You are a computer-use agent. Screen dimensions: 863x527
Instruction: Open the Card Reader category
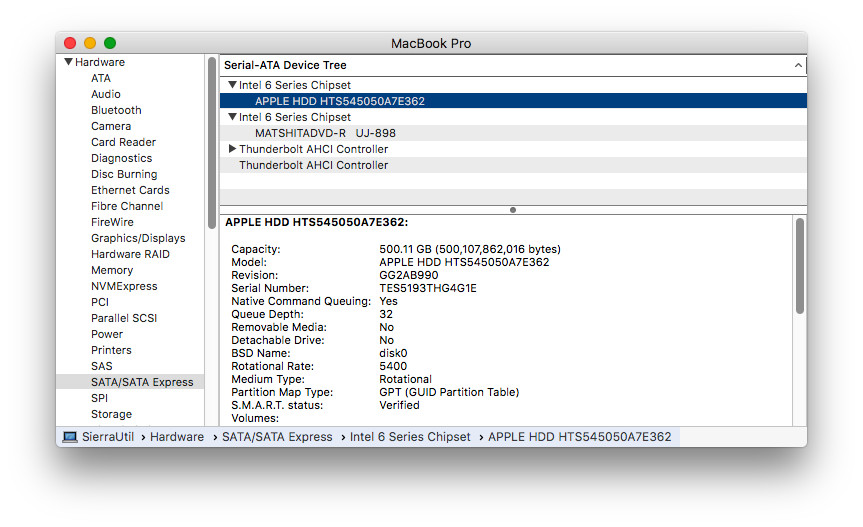[x=123, y=142]
